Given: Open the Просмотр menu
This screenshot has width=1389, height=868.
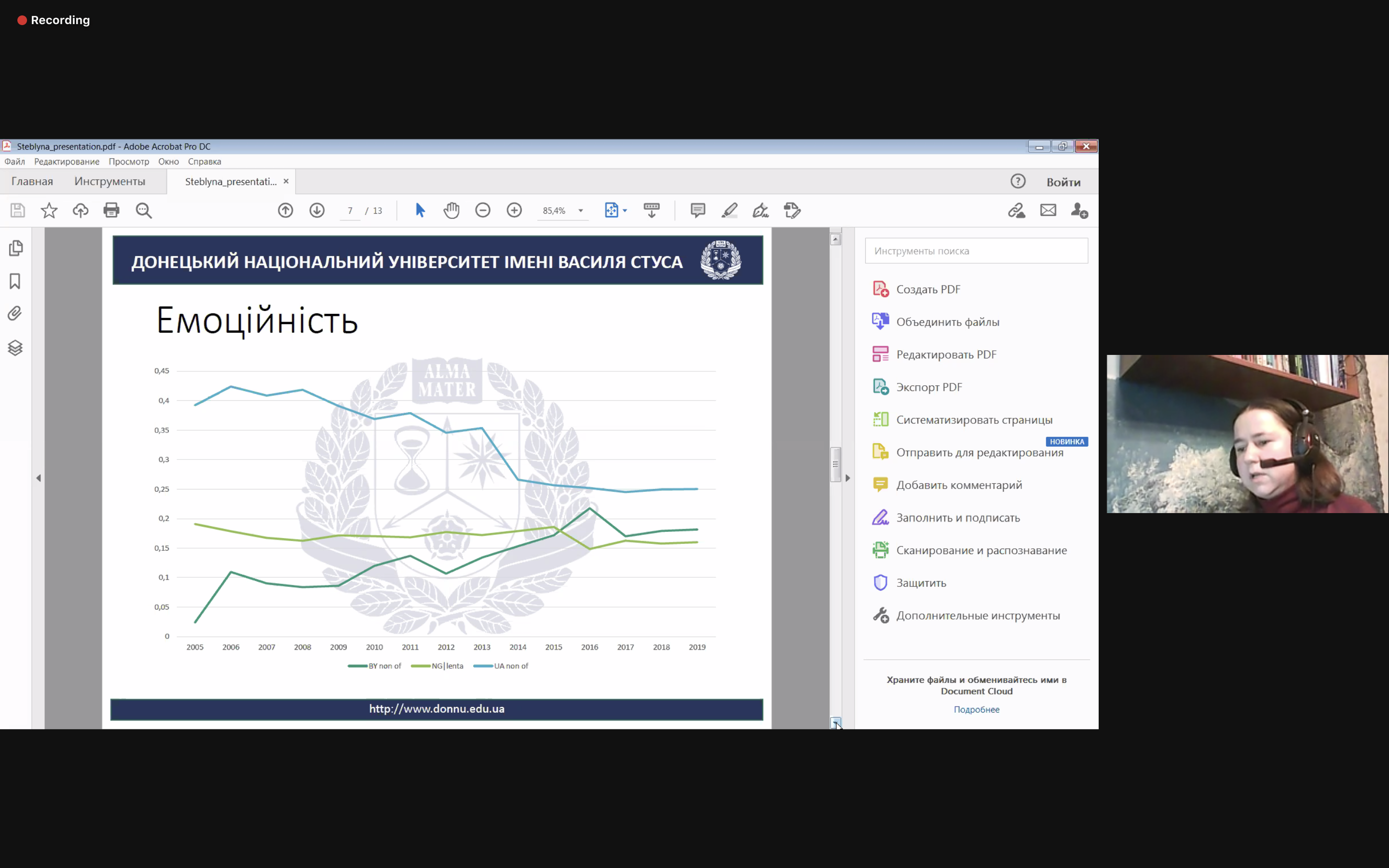Looking at the screenshot, I should coord(129,162).
